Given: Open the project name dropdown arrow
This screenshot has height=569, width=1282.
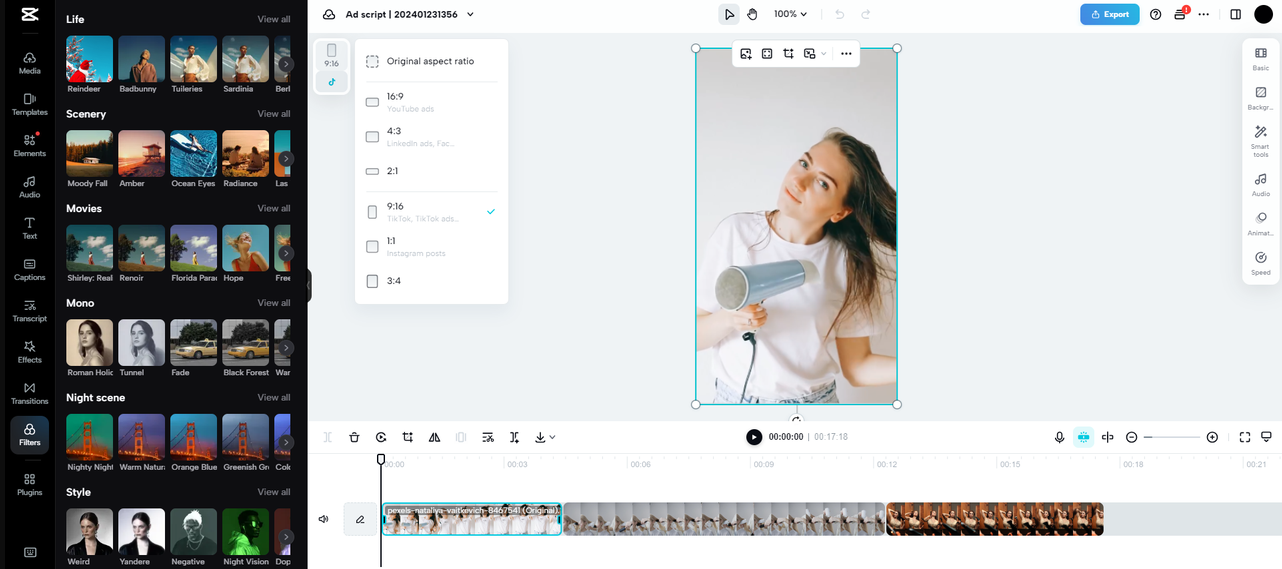Looking at the screenshot, I should [470, 14].
